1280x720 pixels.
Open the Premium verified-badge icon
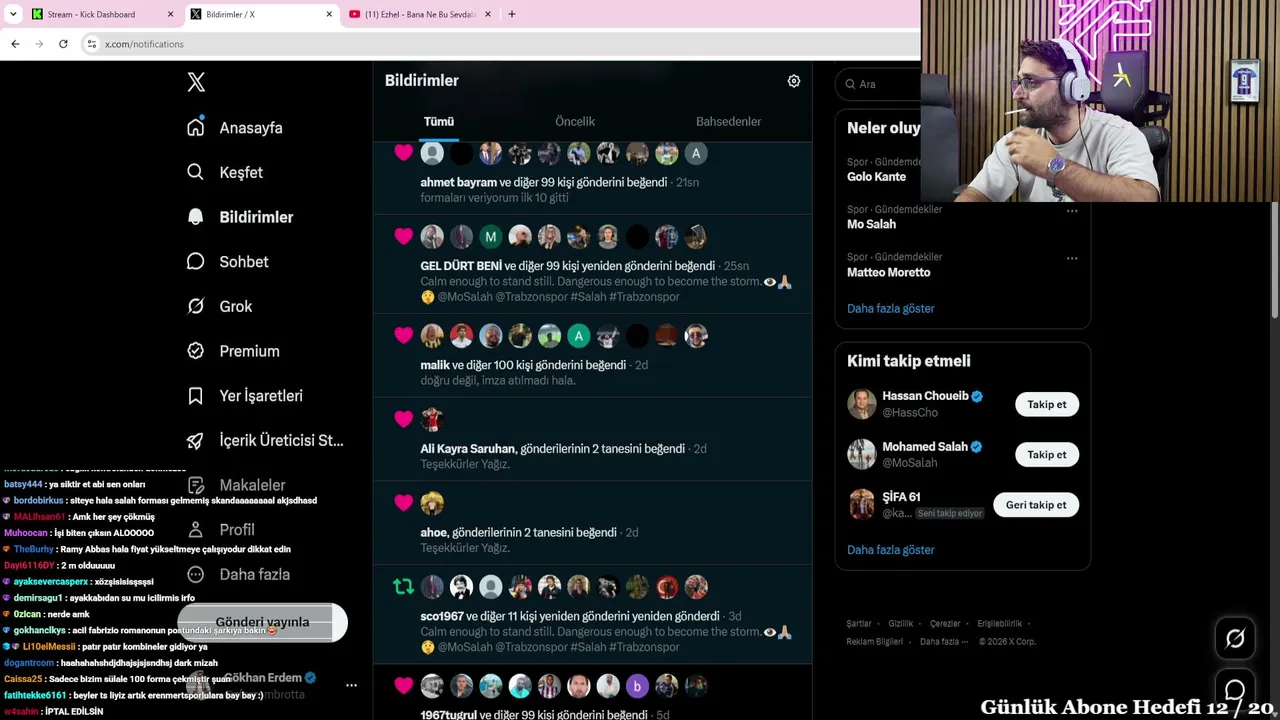(196, 351)
